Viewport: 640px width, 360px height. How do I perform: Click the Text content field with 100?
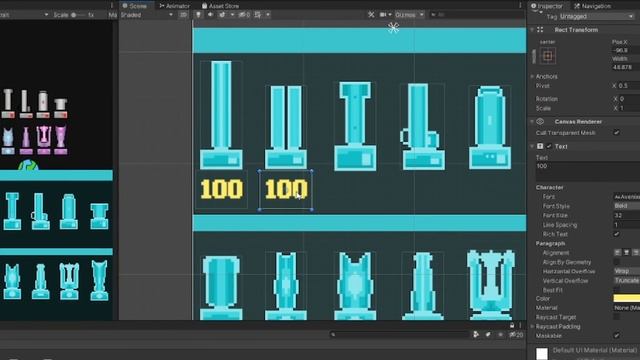point(588,171)
